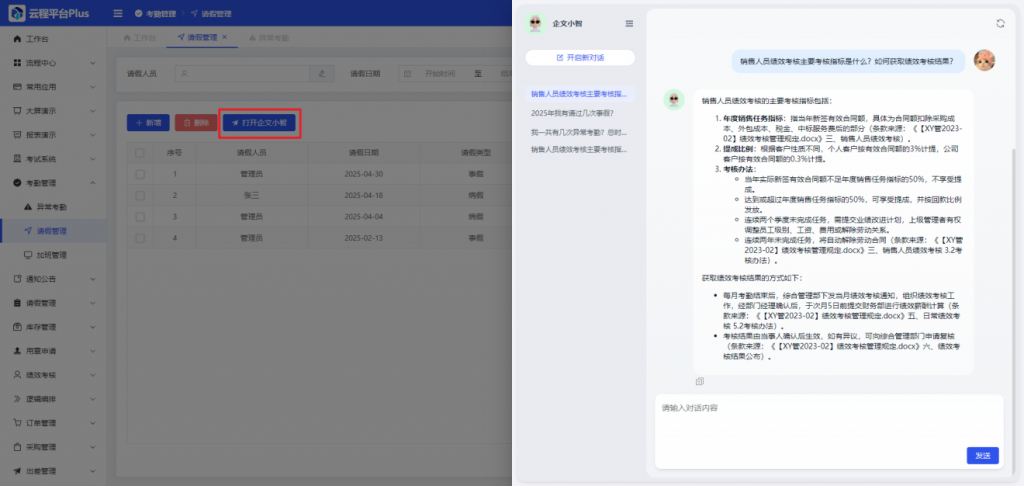This screenshot has height=486, width=1024.
Task: Click the 打开企文小智 button
Action: point(259,123)
